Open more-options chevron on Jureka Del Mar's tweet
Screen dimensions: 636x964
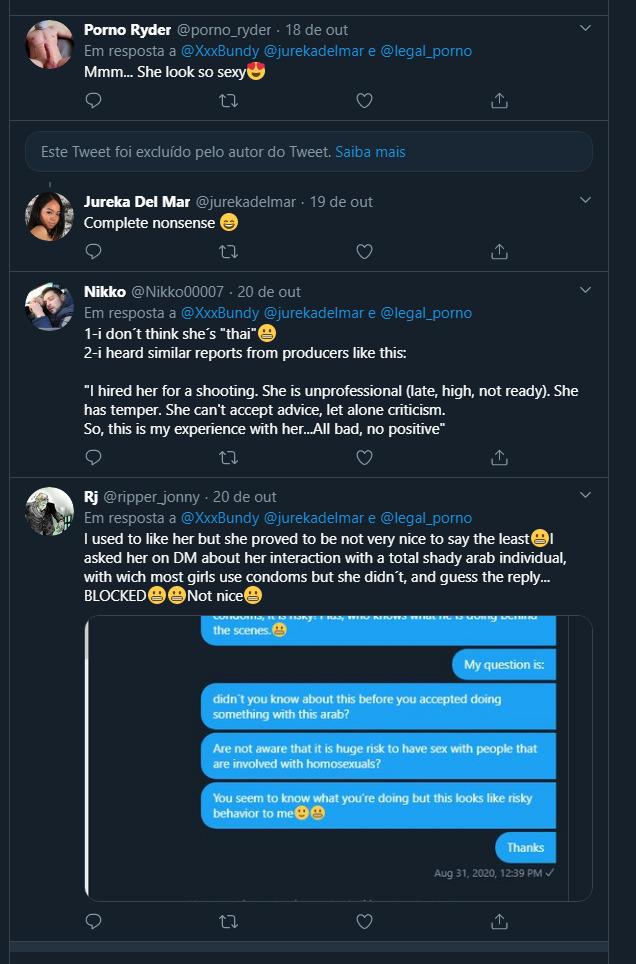pyautogui.click(x=586, y=201)
